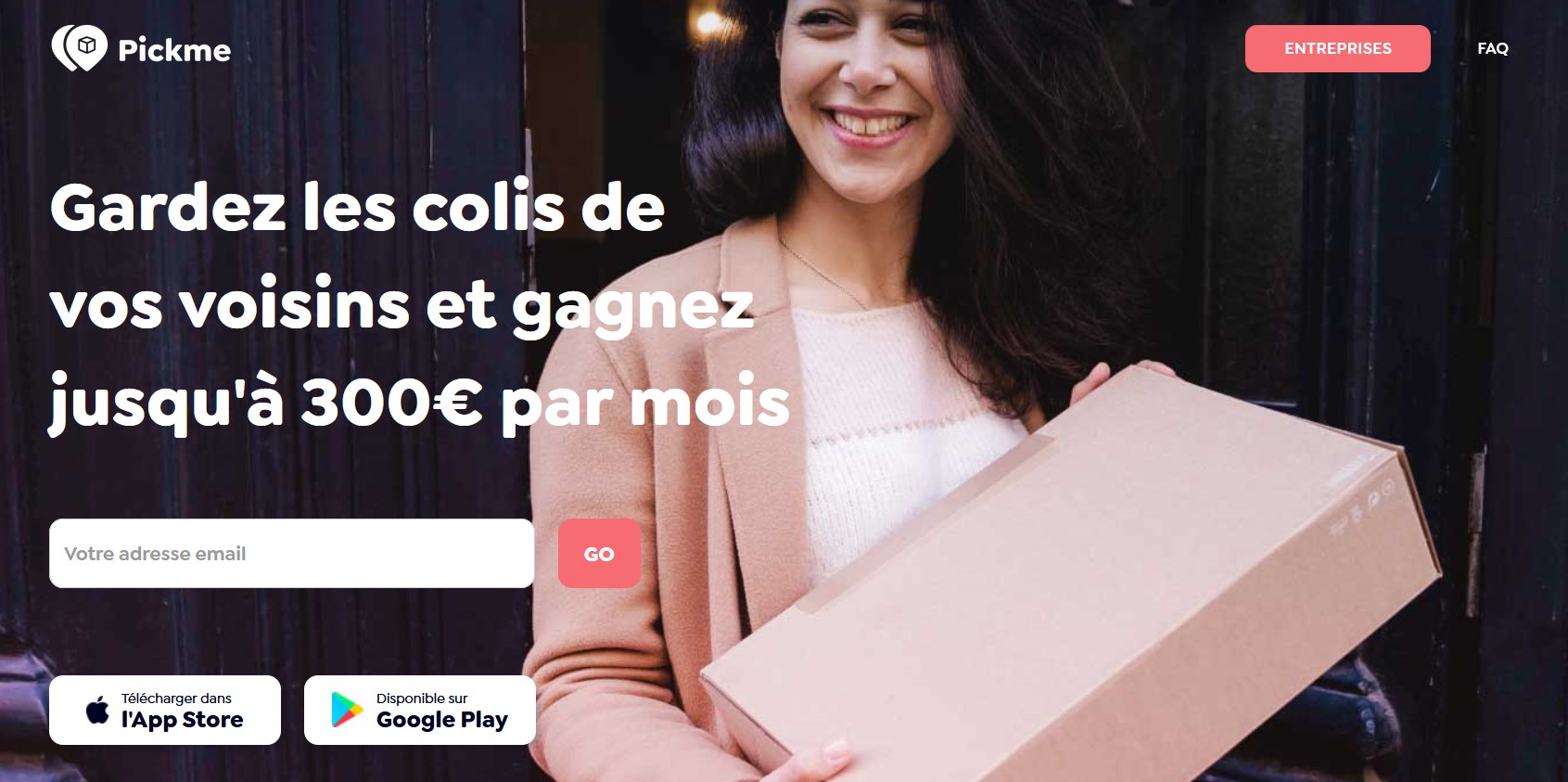The image size is (1568, 782).
Task: Get the app on Google Play badge
Action: [x=420, y=710]
